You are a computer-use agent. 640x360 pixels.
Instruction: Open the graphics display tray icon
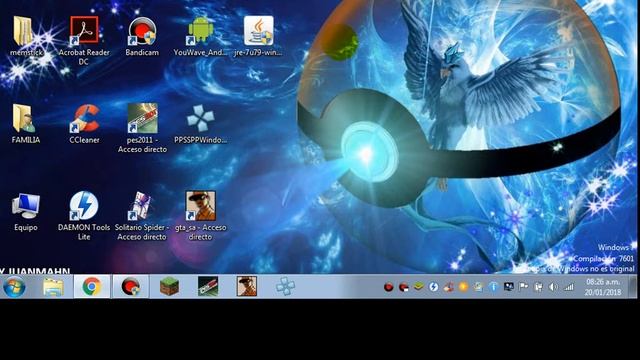(509, 287)
